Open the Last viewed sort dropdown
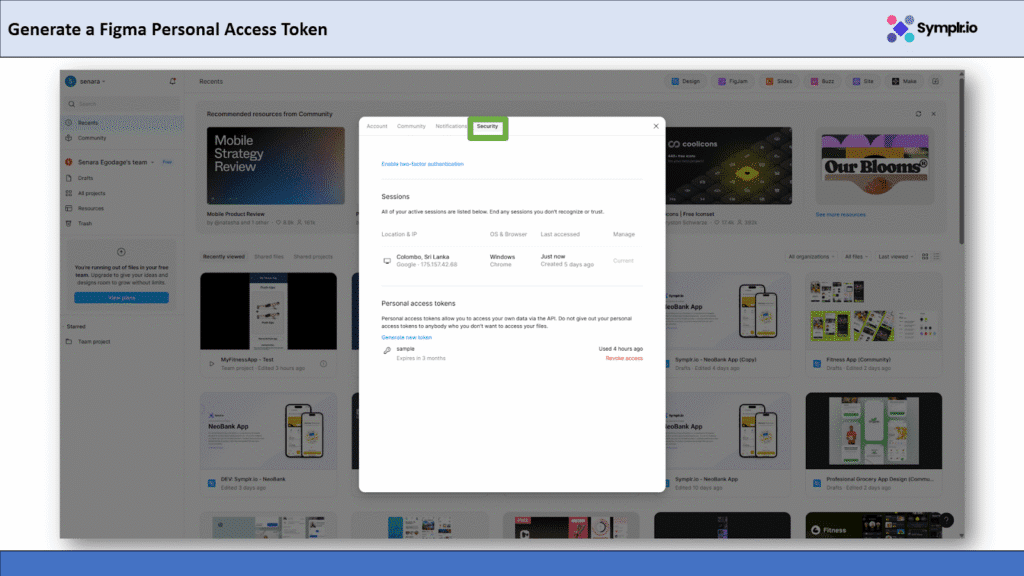1024x576 pixels. point(895,257)
